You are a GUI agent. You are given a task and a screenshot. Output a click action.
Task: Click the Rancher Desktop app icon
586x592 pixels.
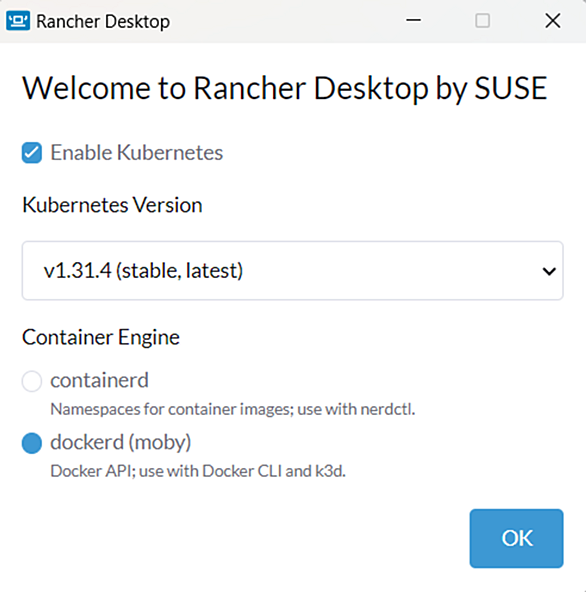pyautogui.click(x=18, y=21)
